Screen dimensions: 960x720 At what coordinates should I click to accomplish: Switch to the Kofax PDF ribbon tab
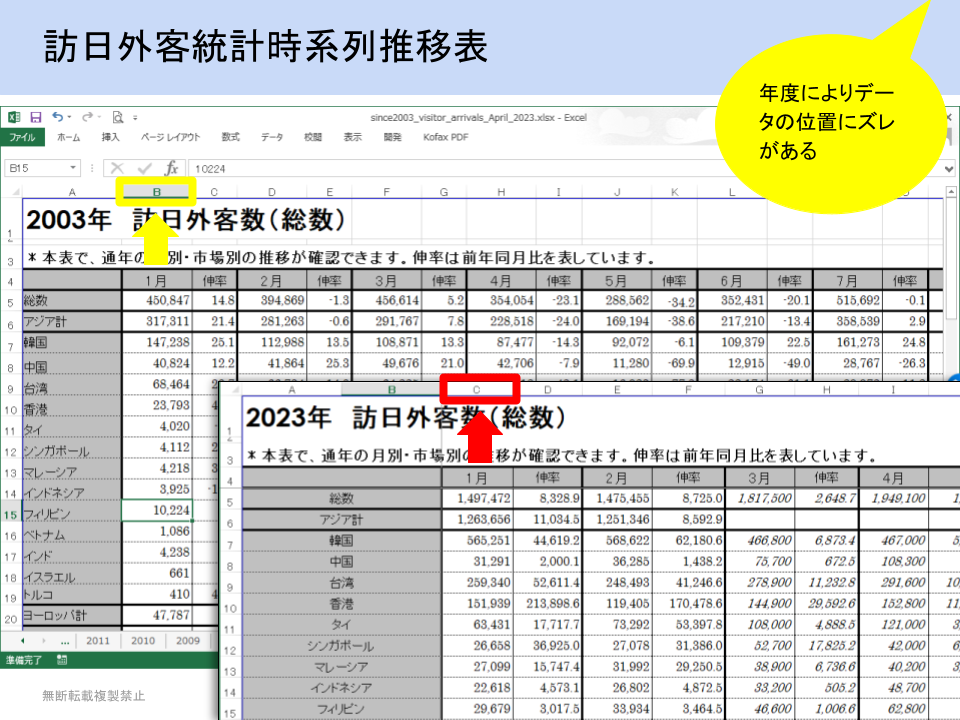tap(446, 137)
